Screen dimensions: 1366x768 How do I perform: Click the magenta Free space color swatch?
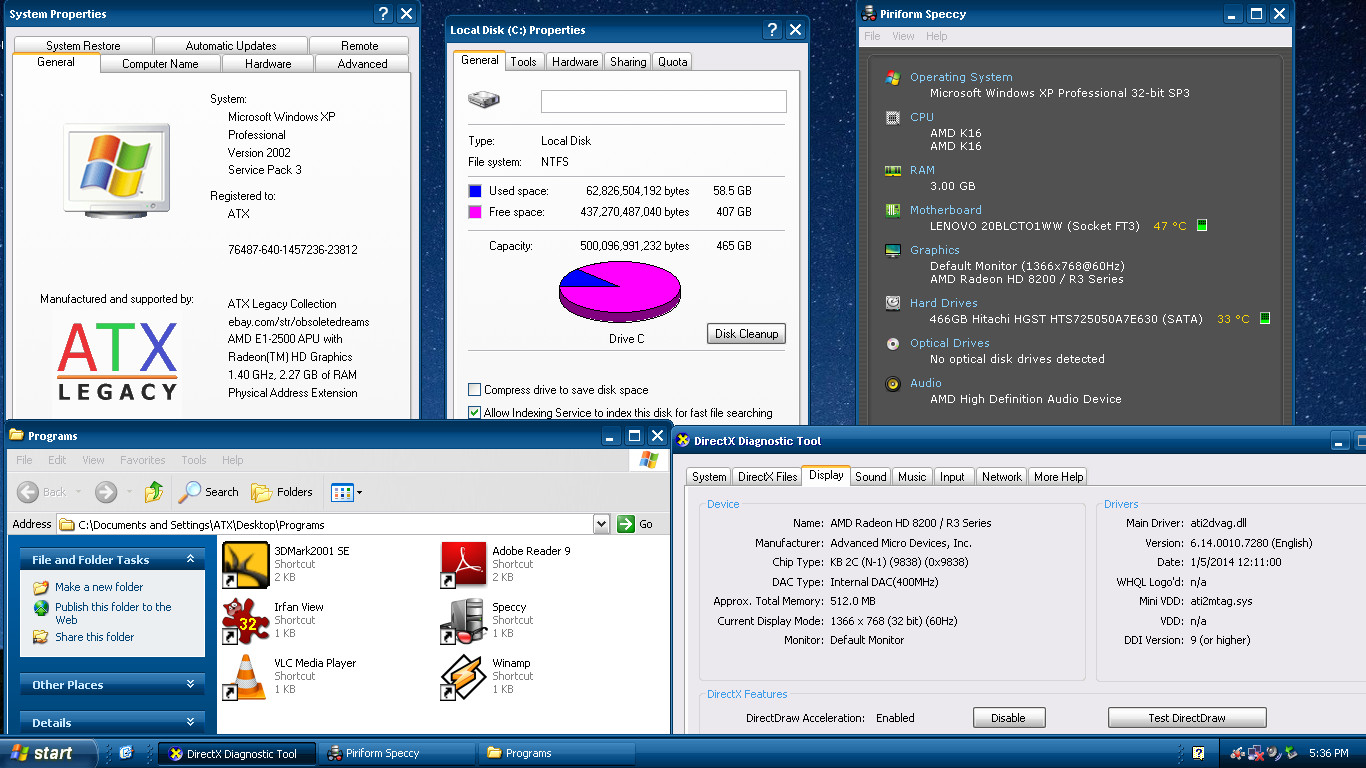475,212
